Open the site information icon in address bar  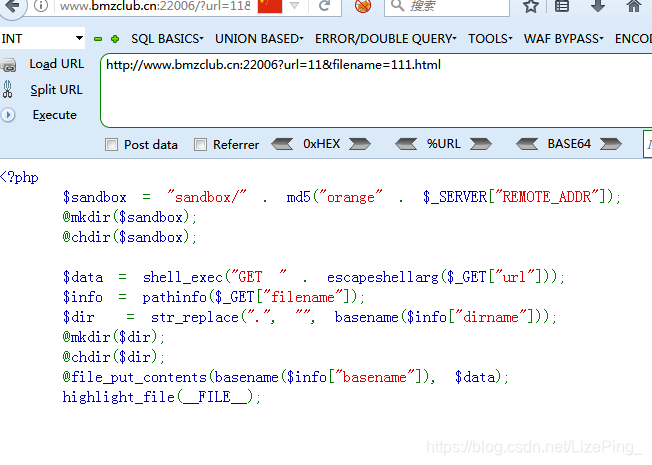tap(40, 6)
